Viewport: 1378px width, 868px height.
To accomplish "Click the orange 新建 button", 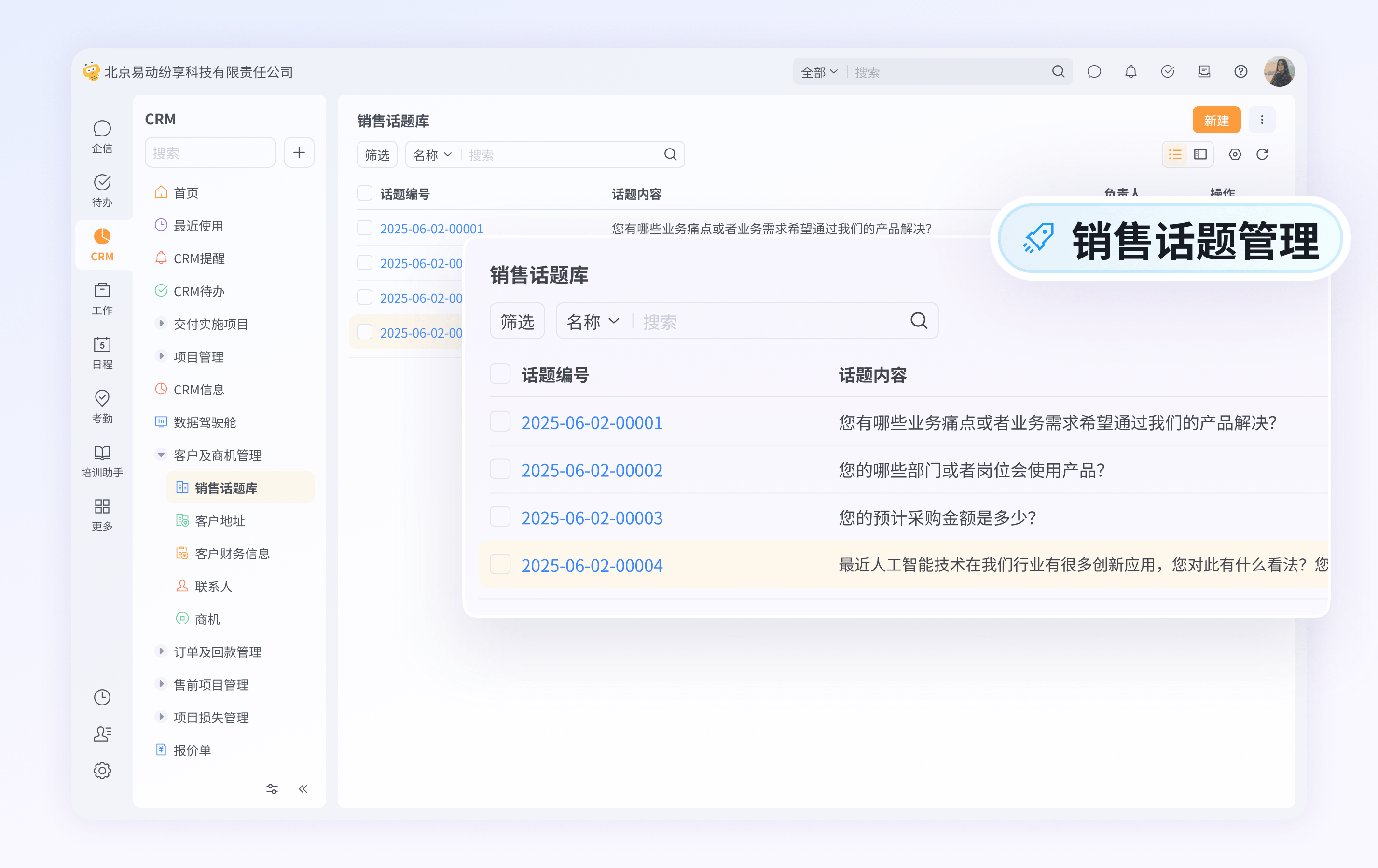I will 1216,120.
